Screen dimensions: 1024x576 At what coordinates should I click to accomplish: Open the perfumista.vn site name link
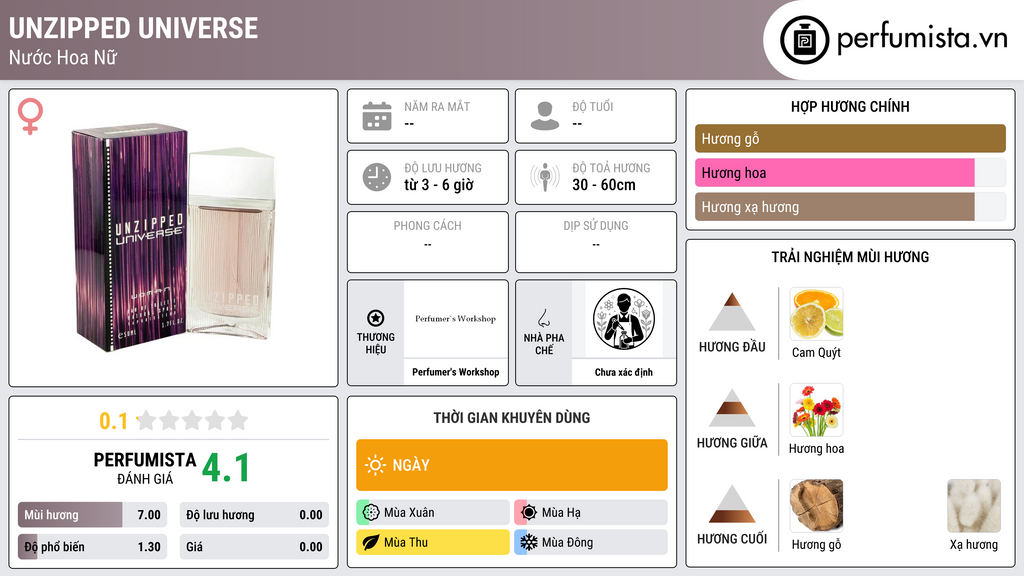tap(922, 38)
